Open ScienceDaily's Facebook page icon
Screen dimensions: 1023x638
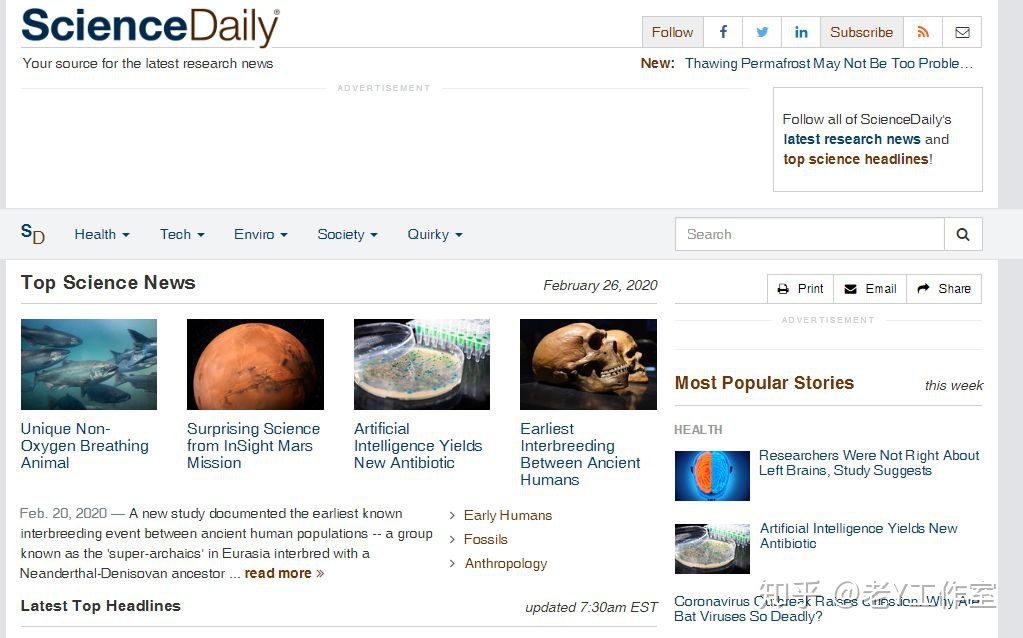pos(723,32)
